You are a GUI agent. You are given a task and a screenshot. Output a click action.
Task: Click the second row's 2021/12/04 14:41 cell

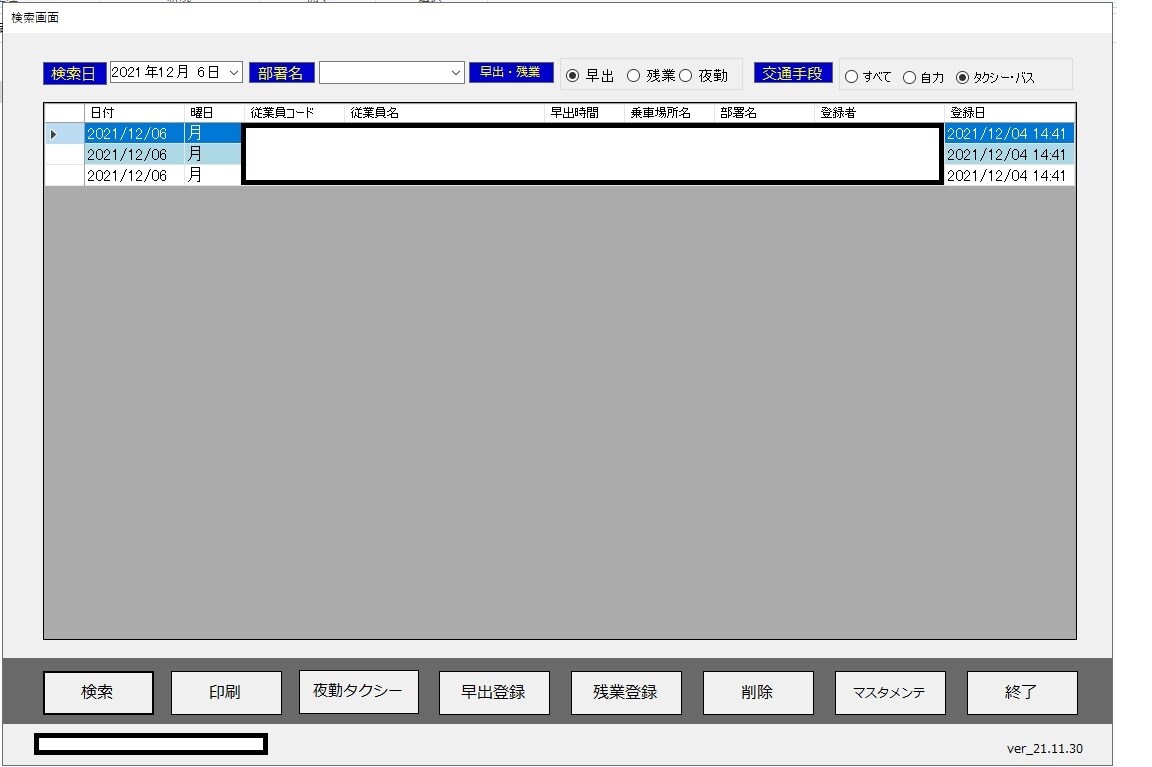(x=1009, y=154)
